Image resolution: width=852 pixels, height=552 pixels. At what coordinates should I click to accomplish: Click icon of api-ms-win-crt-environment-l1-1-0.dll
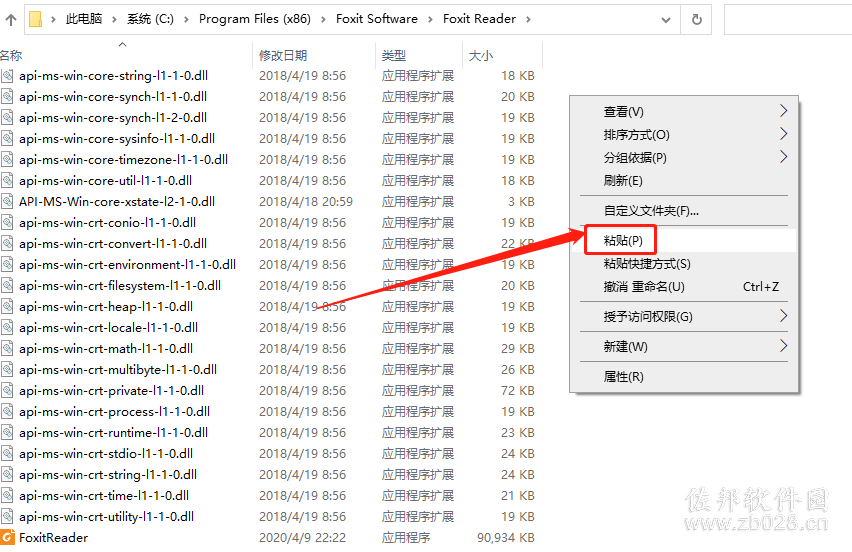pos(7,265)
